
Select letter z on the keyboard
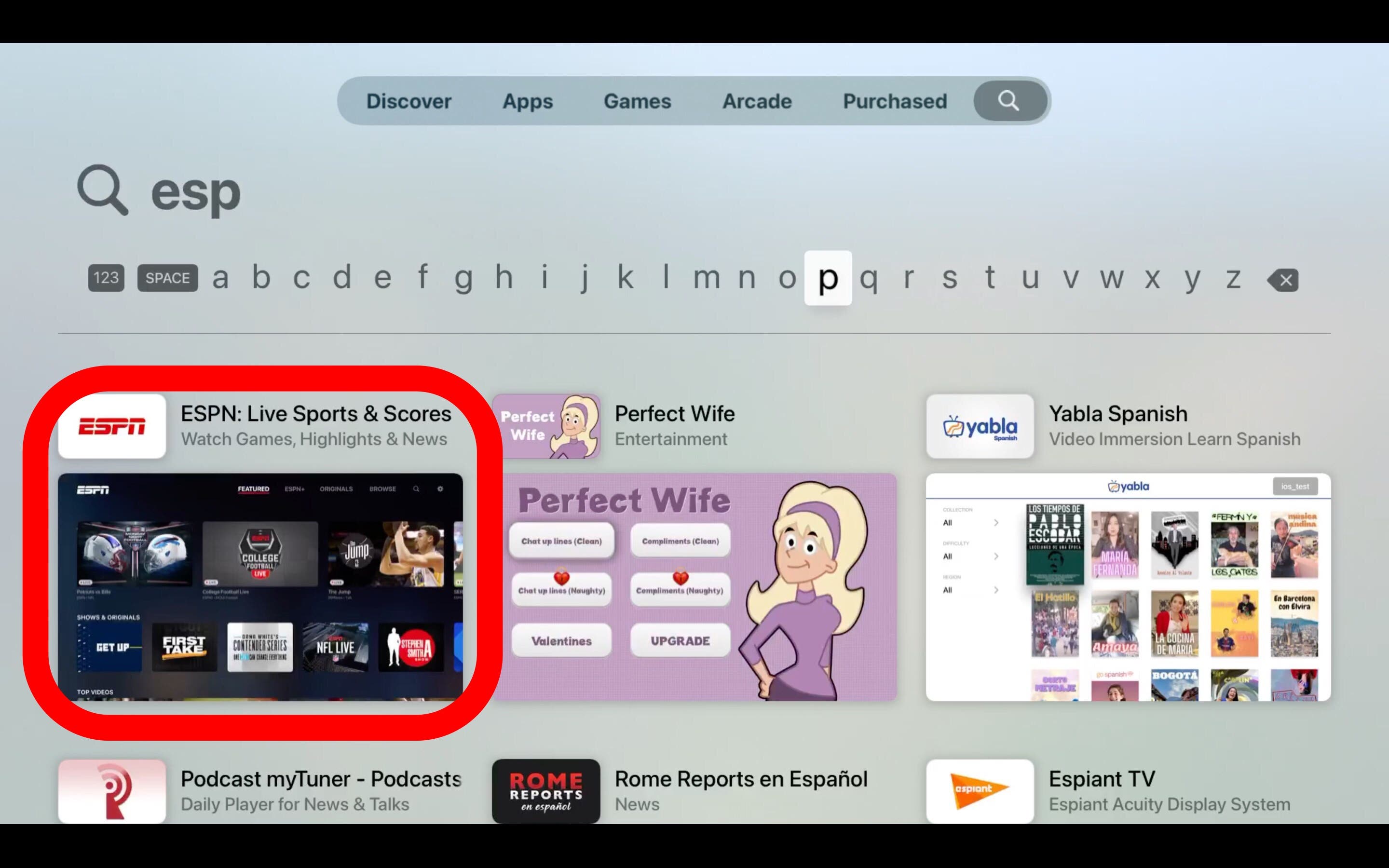(x=1233, y=278)
